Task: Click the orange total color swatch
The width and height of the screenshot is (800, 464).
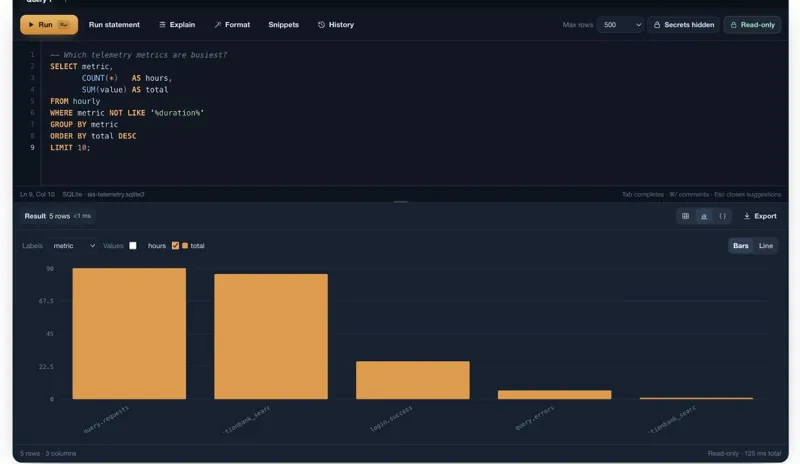Action: (x=185, y=246)
